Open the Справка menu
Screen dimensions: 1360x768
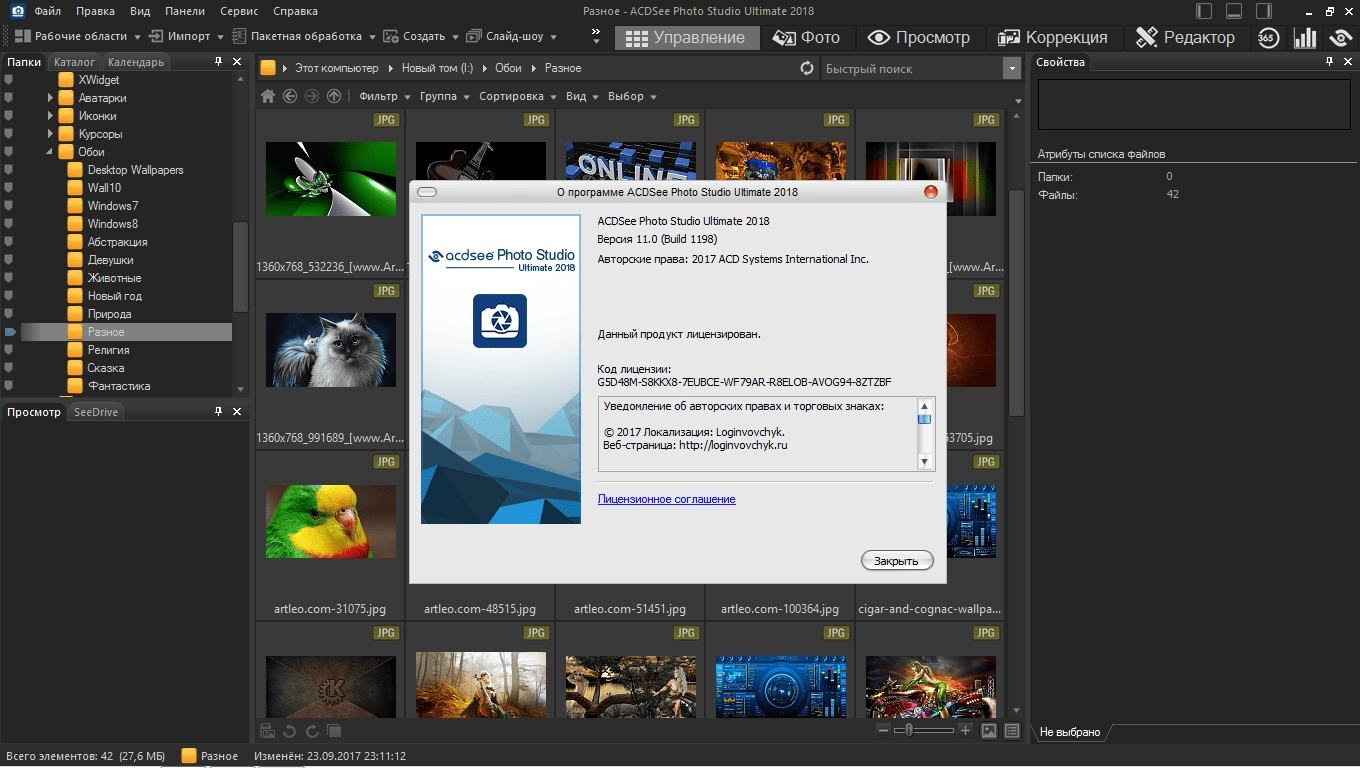295,11
